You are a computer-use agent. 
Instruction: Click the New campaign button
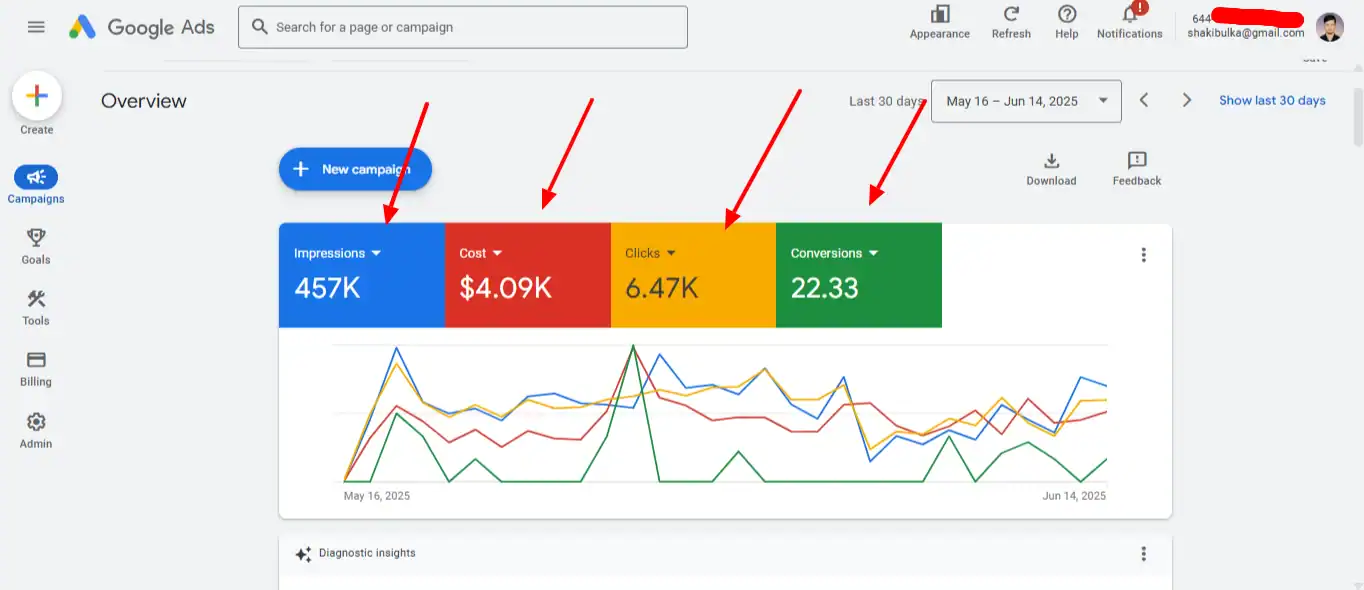(x=355, y=169)
